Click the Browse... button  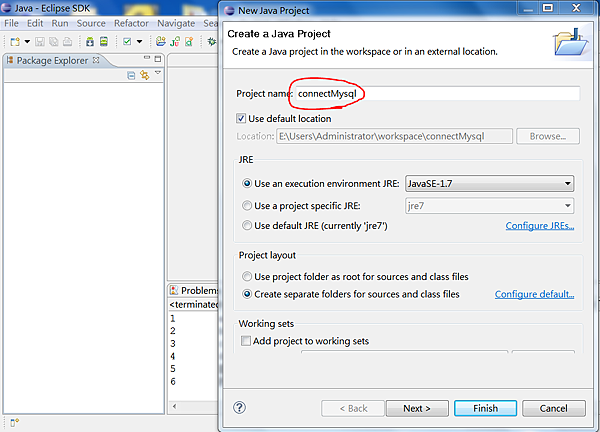click(x=548, y=136)
